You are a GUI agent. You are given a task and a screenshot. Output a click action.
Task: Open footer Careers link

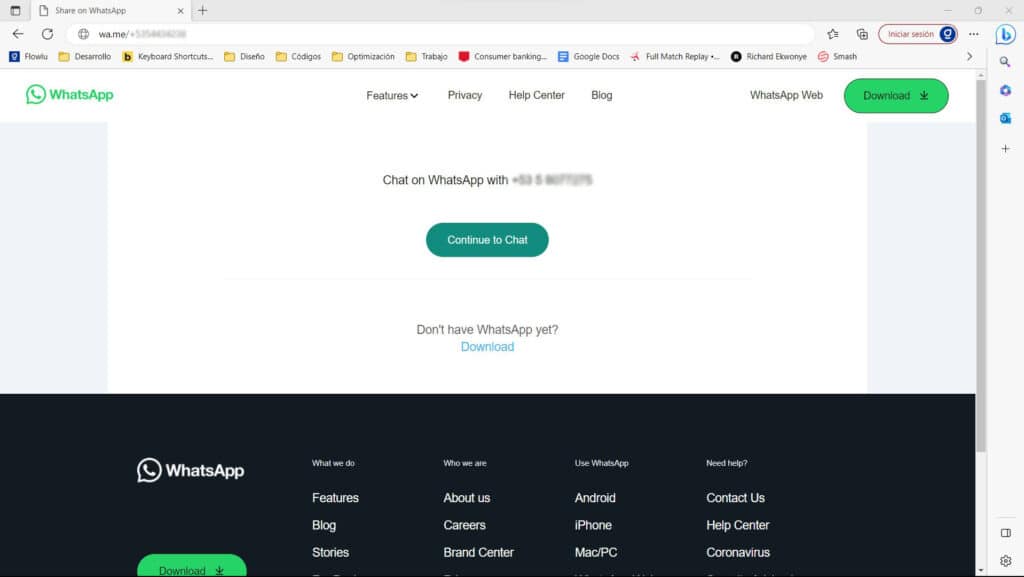464,525
